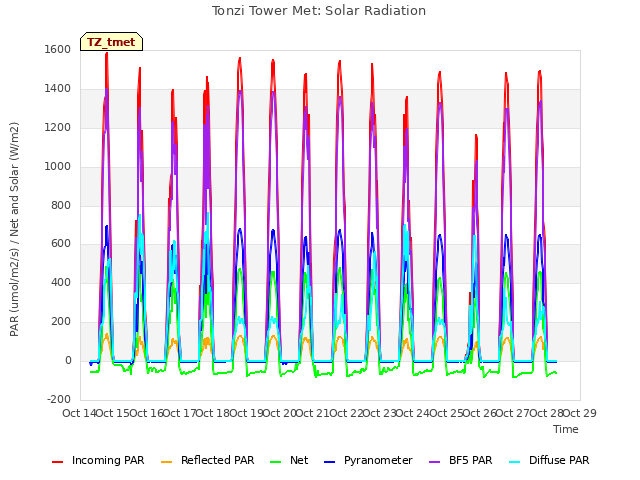Click the y-axis title PAR / Net and Solar

coord(14,229)
